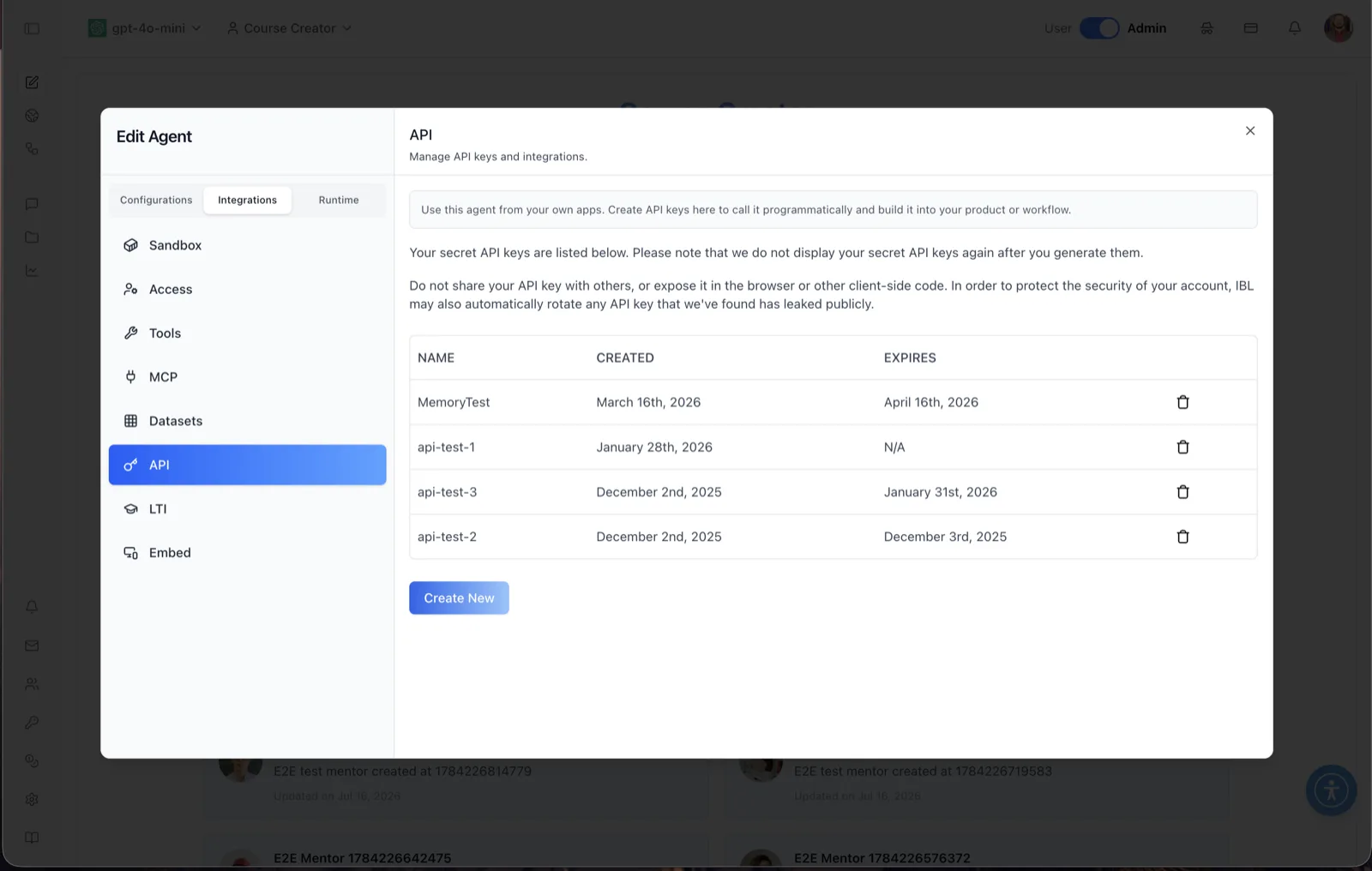Click the December 3rd, 2025 expiry date
This screenshot has height=871, width=1372.
[x=945, y=537]
